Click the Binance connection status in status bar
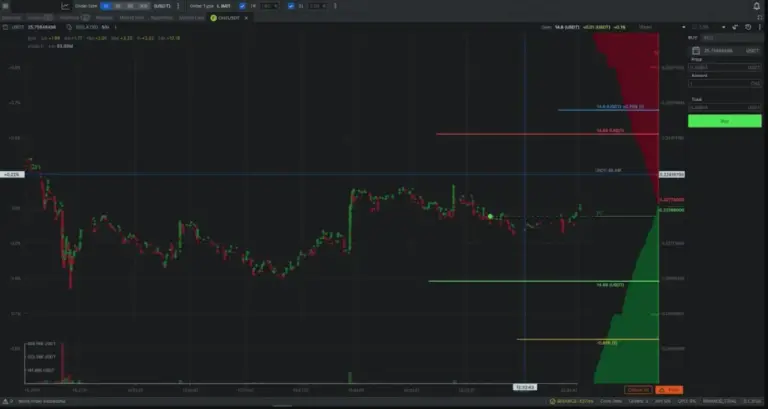The image size is (768, 409). pyautogui.click(x=572, y=401)
